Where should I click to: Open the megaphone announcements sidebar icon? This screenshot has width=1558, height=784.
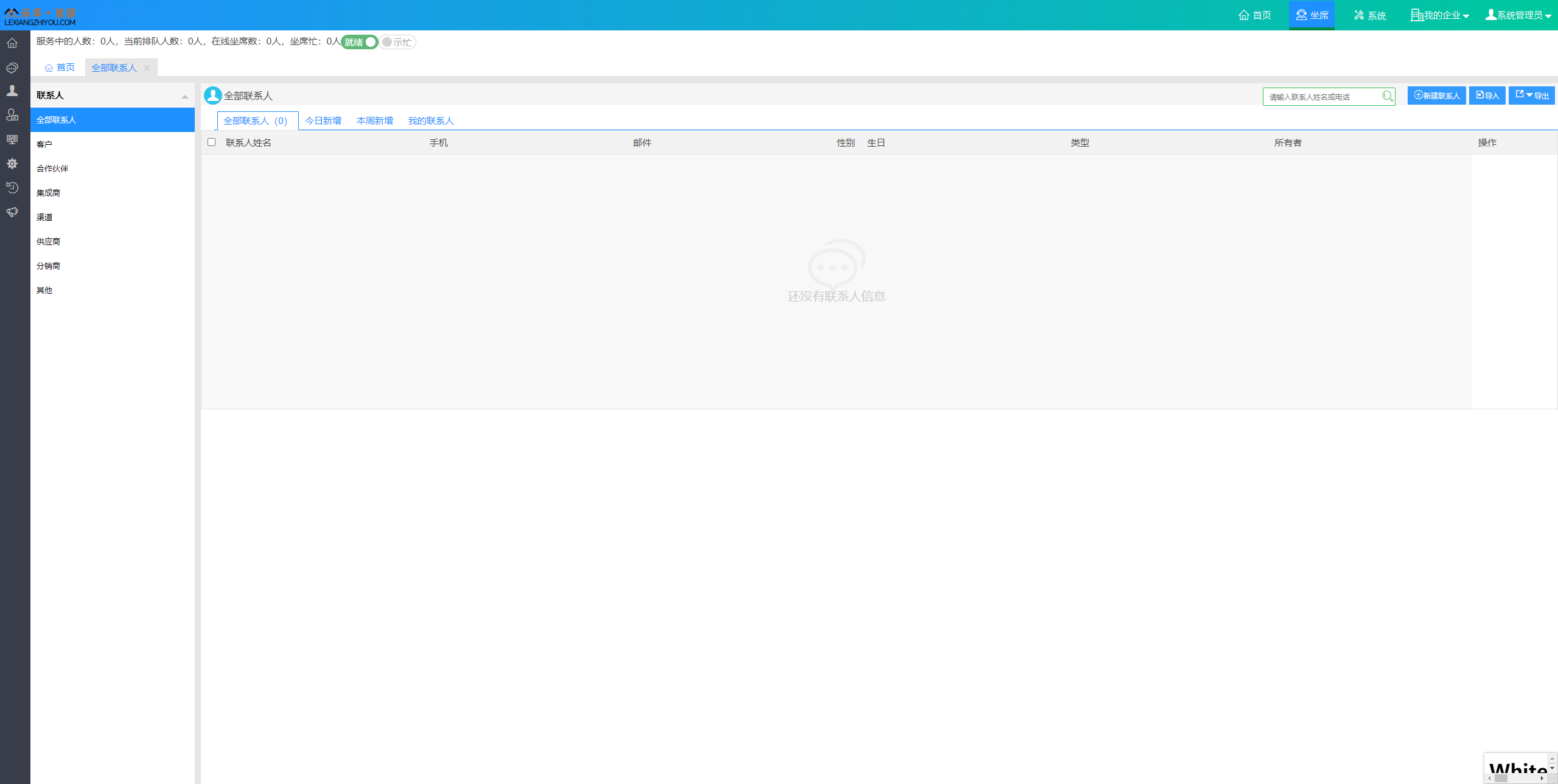(x=12, y=212)
